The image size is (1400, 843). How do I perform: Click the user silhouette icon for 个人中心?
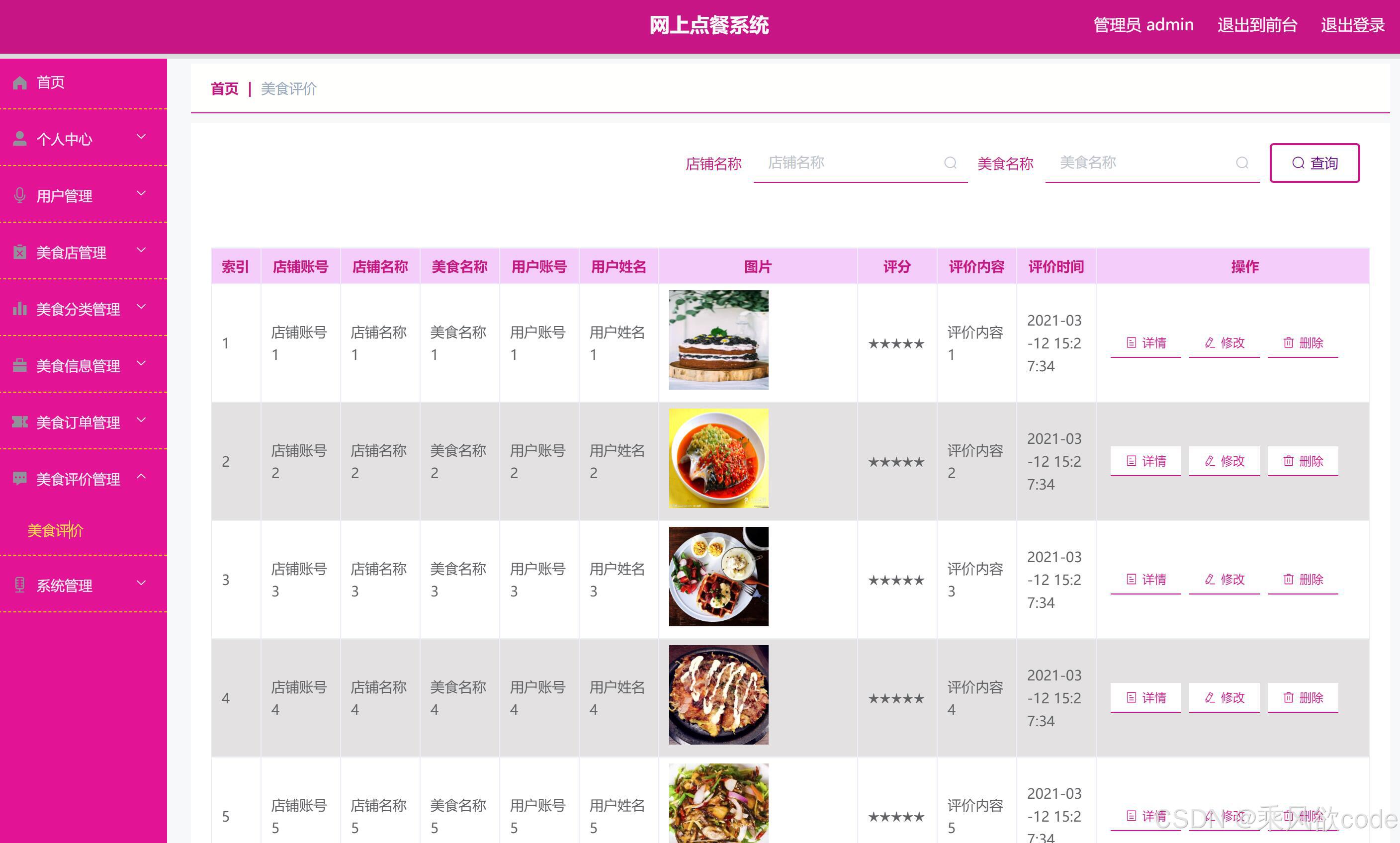[x=20, y=139]
